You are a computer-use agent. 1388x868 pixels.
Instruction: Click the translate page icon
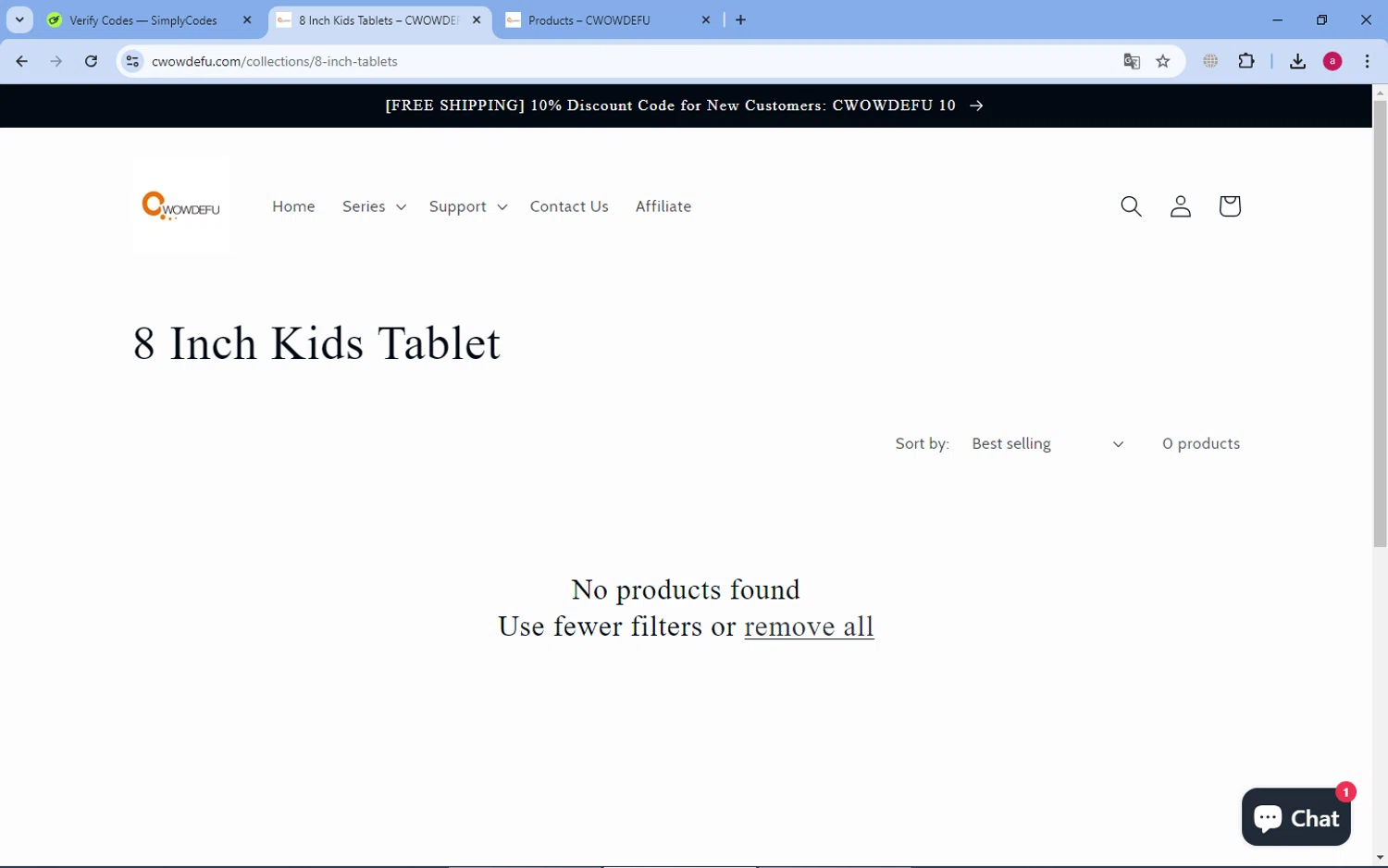pyautogui.click(x=1131, y=61)
